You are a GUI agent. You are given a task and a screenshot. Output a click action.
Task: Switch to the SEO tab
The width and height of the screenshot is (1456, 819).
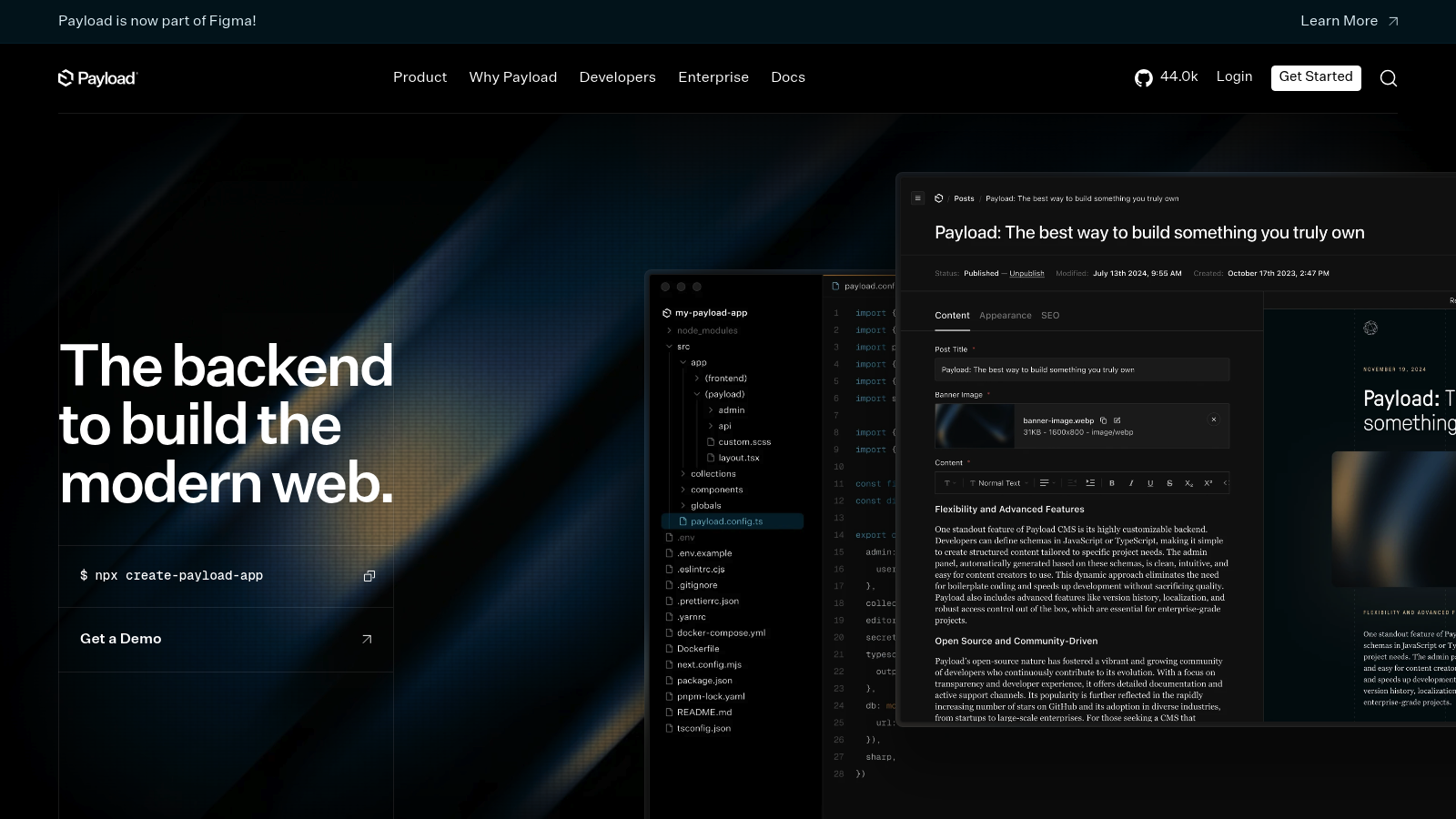click(1050, 316)
